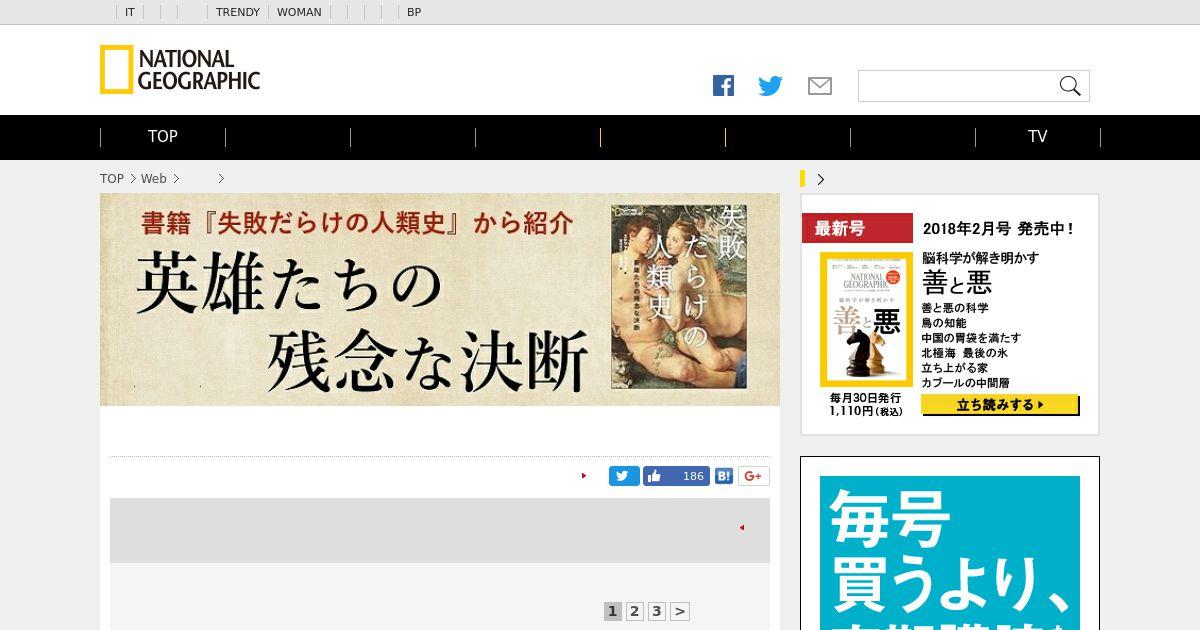Click the yellow 立ち読みする button
Screen dimensions: 1200x630
pos(1000,405)
